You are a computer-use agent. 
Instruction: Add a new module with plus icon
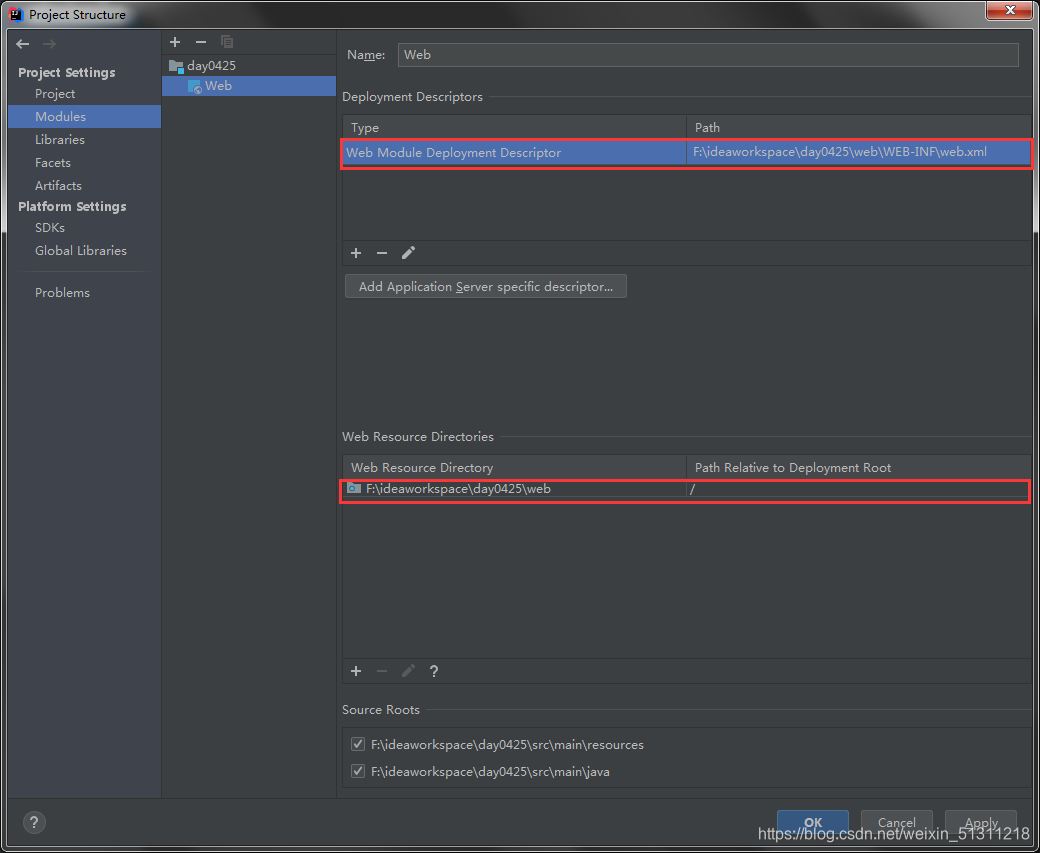click(175, 42)
